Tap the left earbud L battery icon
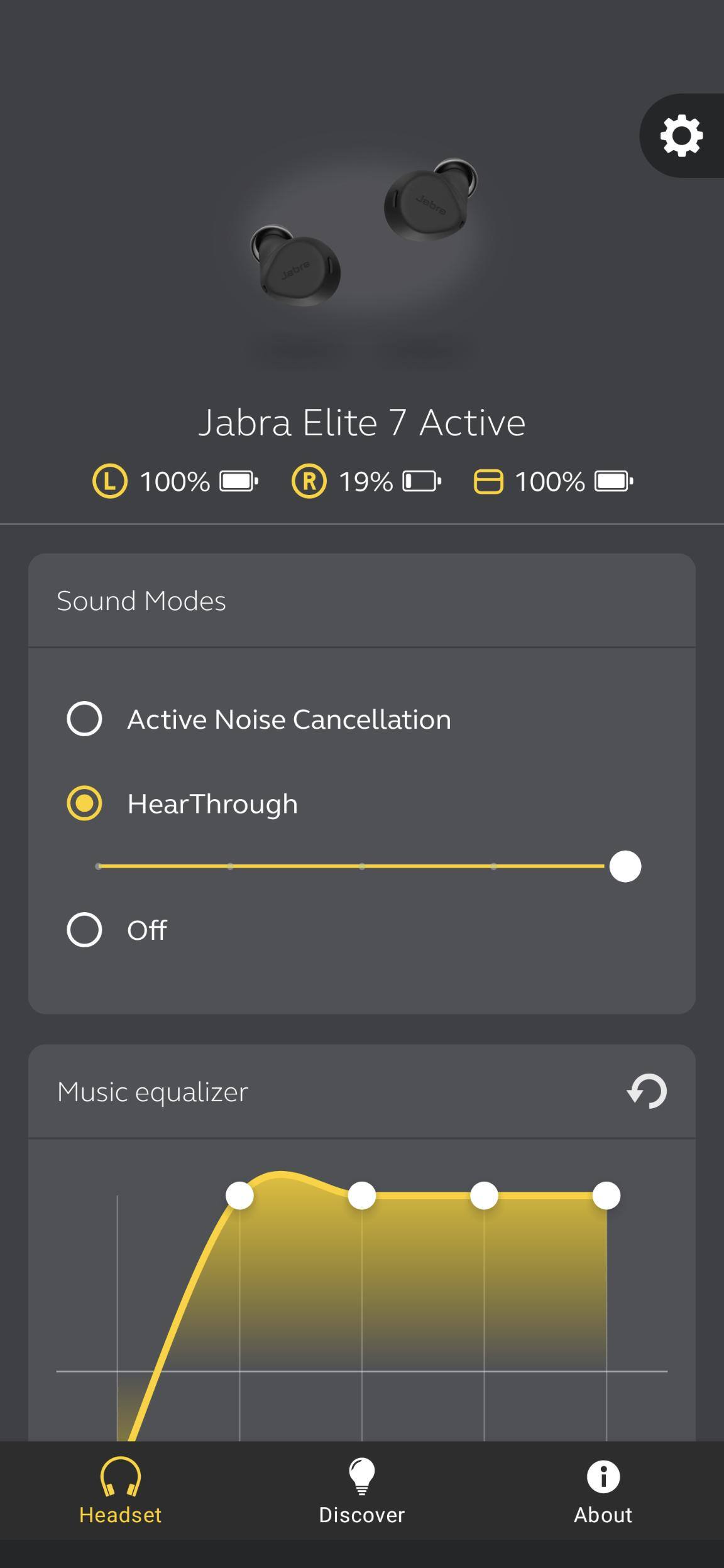Image resolution: width=724 pixels, height=1568 pixels. 110,482
